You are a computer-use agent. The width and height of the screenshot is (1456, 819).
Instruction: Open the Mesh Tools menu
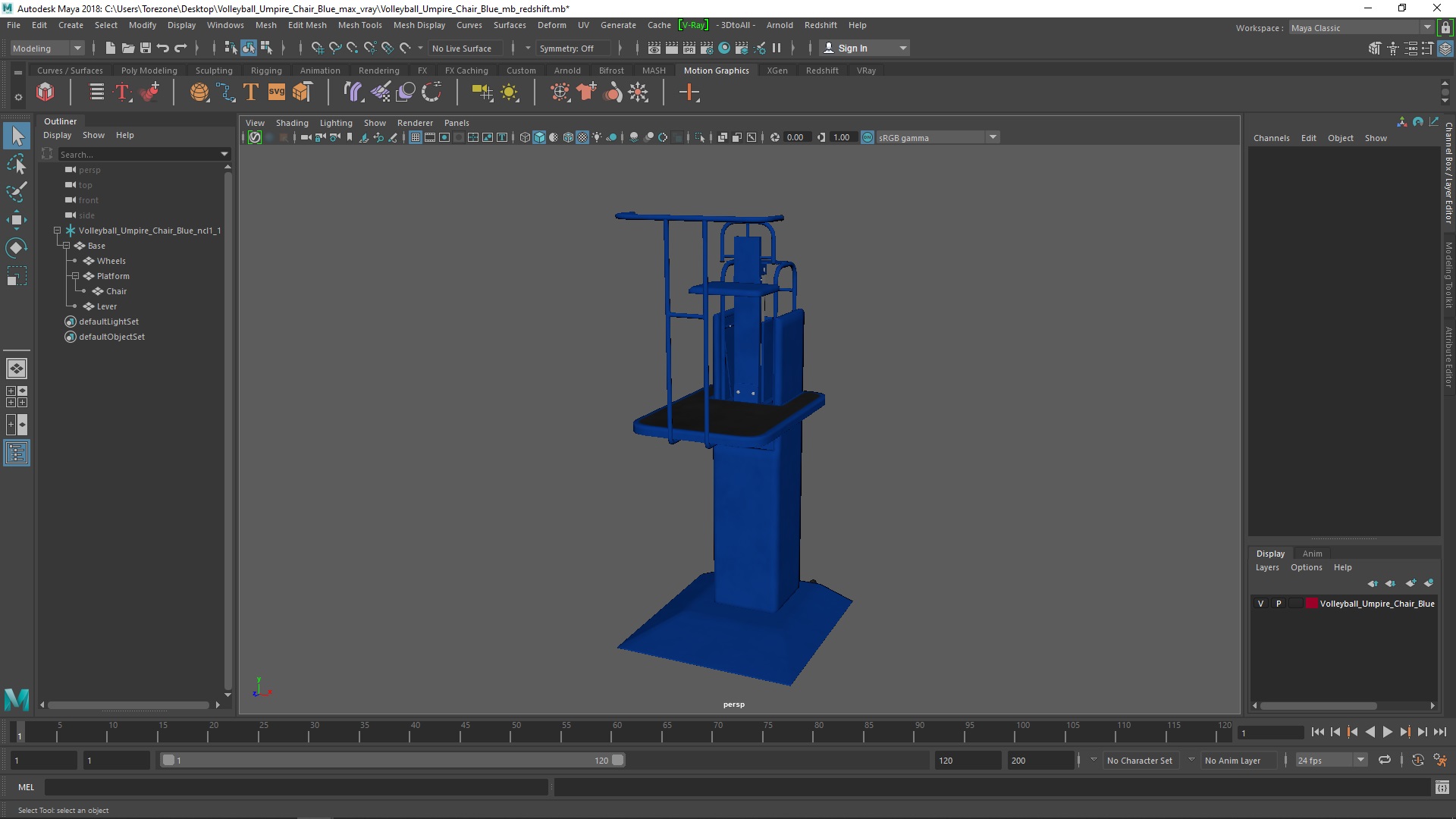pos(359,25)
